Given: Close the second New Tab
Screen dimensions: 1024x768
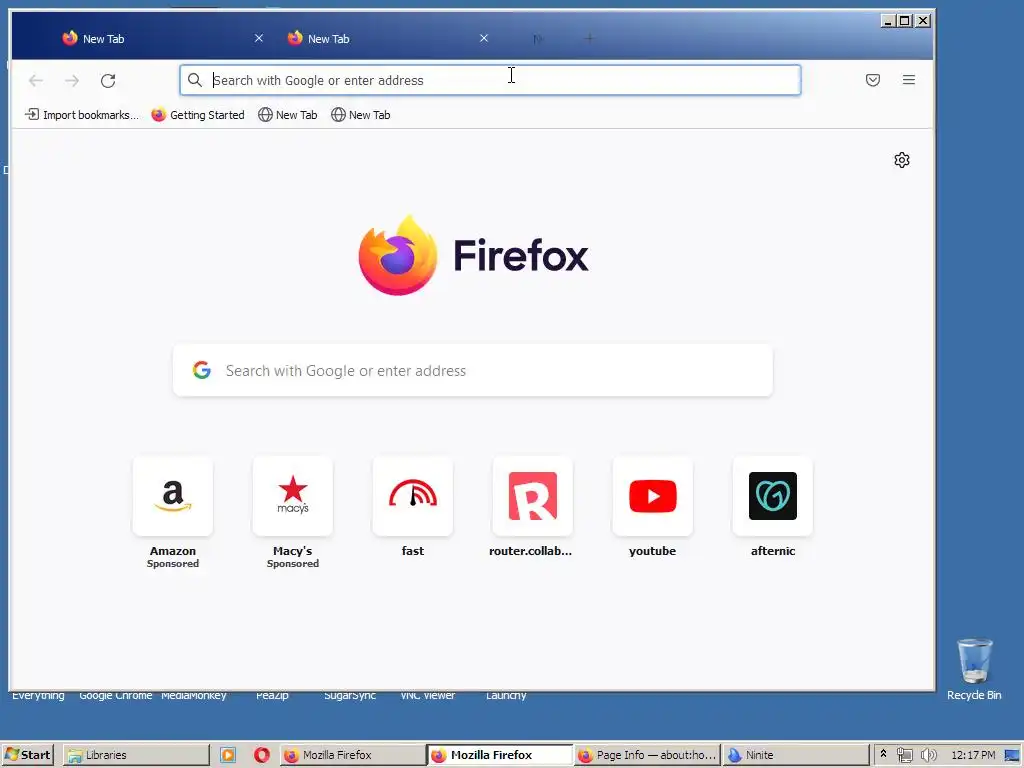Looking at the screenshot, I should (x=484, y=39).
